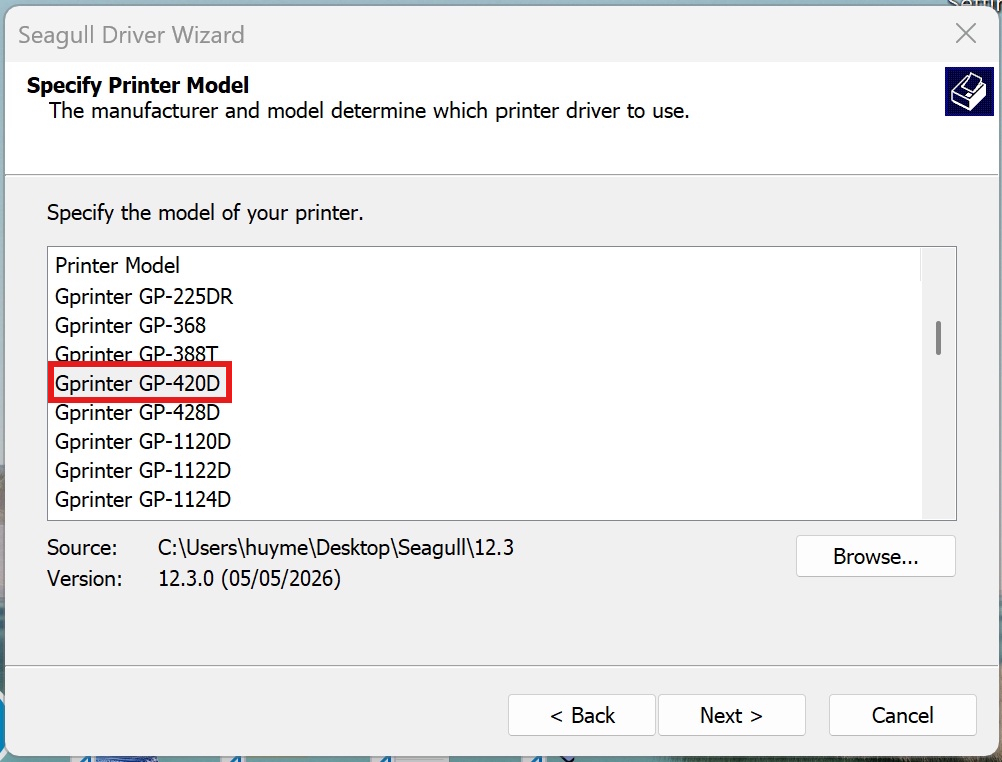Click the Source path text
1002x762 pixels.
pyautogui.click(x=335, y=548)
